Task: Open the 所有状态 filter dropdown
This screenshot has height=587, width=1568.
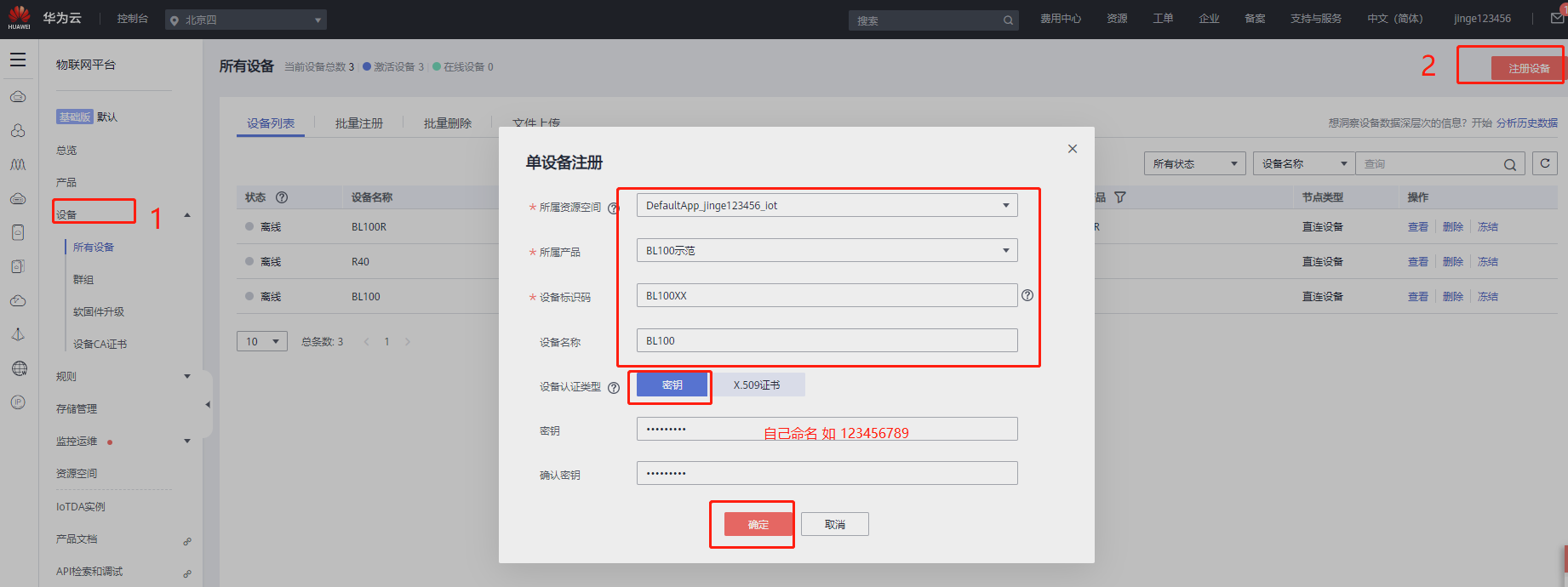Action: tap(1194, 163)
